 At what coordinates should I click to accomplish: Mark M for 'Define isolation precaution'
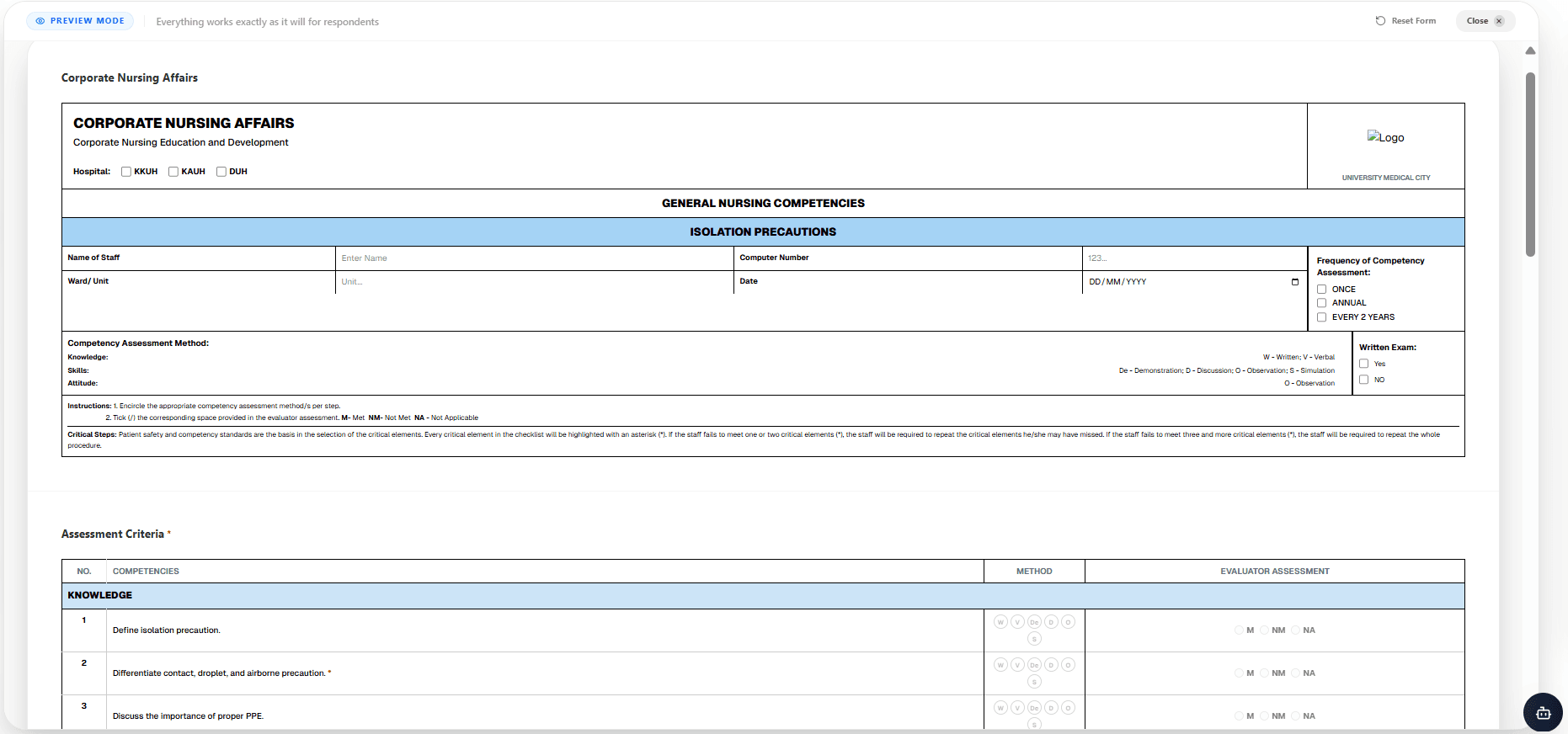[x=1239, y=630]
